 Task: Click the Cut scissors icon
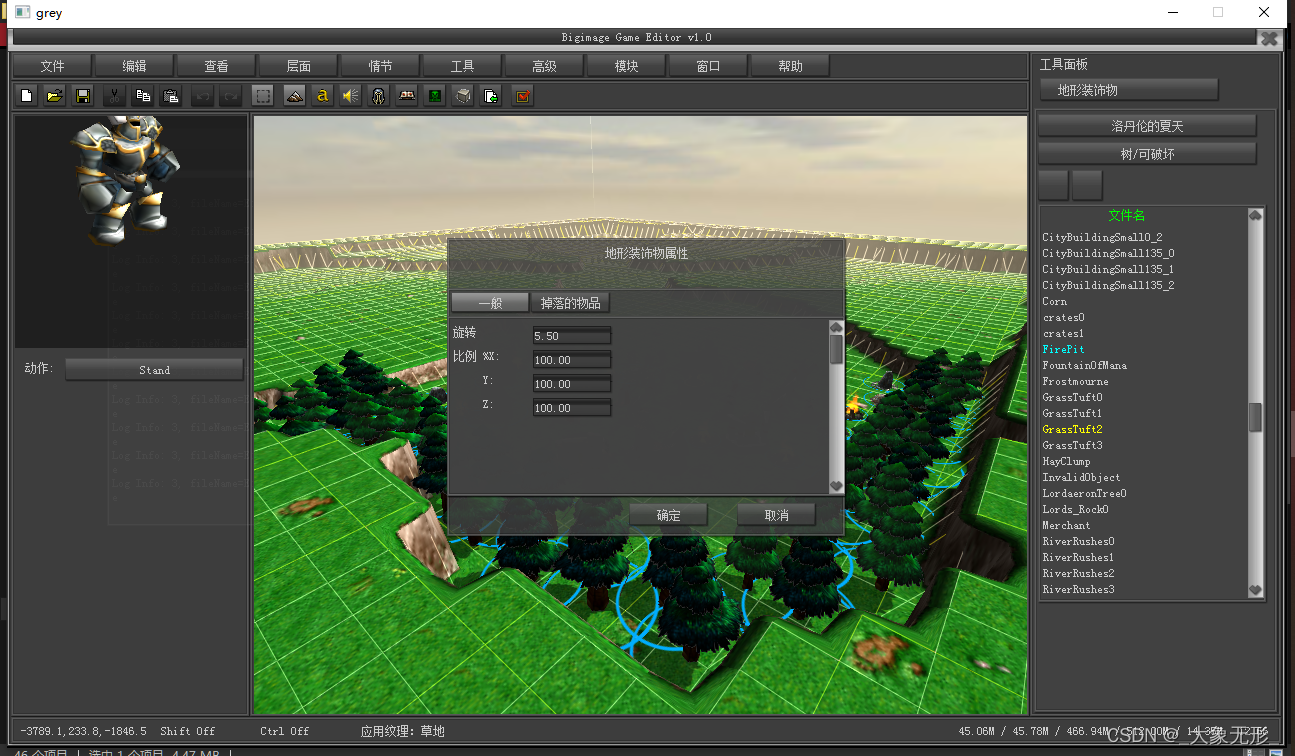pyautogui.click(x=115, y=96)
